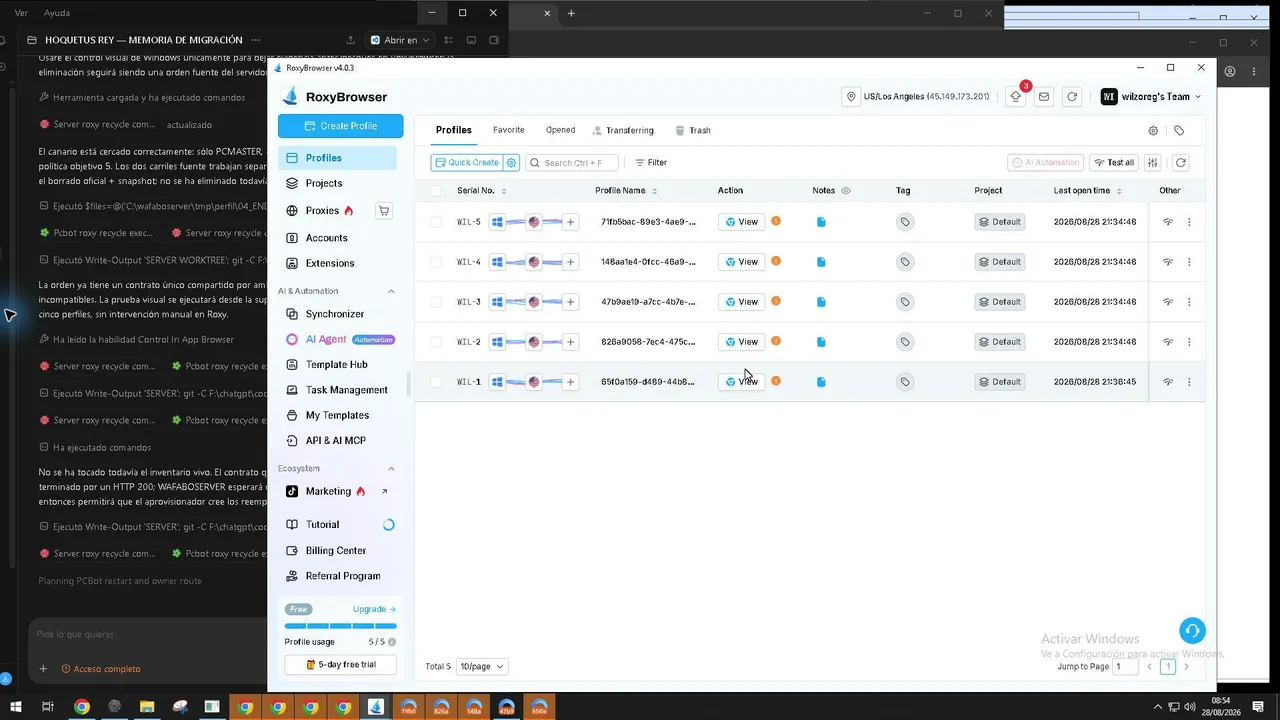Select page 1 in pagination

pos(1167,666)
